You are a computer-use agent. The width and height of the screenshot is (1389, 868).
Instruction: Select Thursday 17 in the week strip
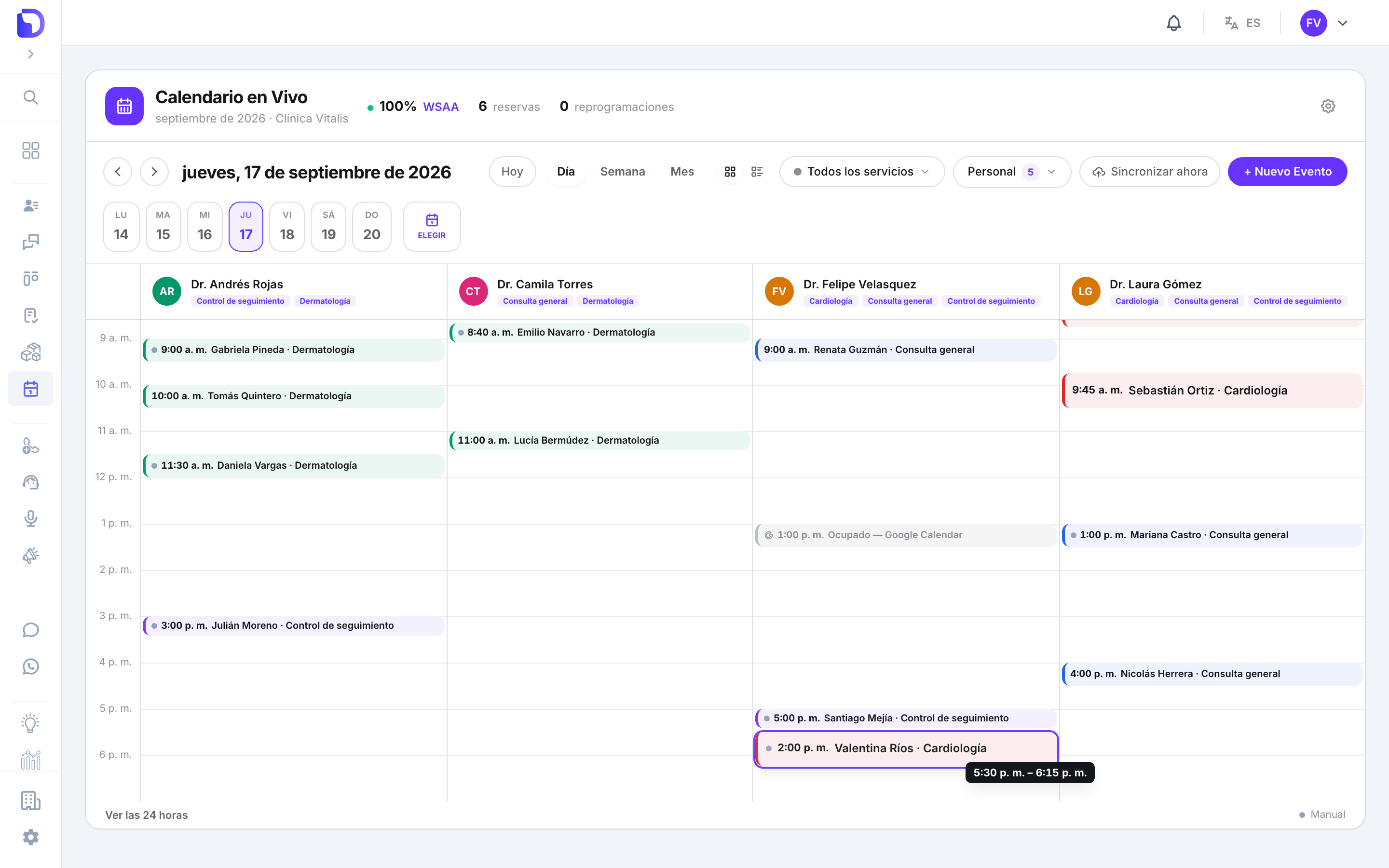click(245, 226)
